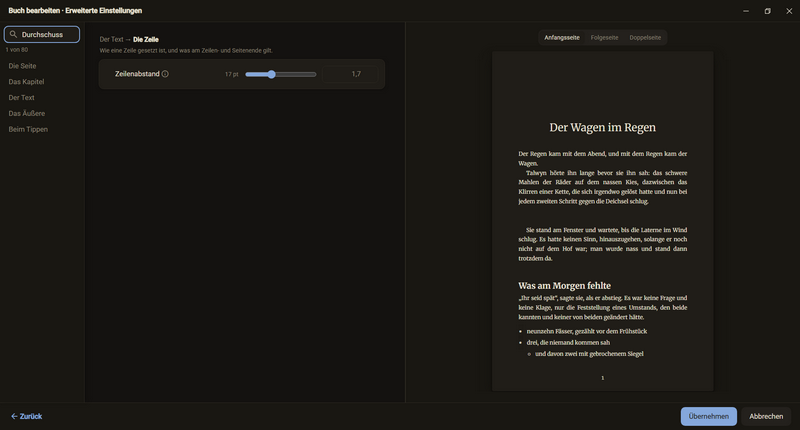Click the search field containing Durchschuss
800x430 pixels.
click(x=42, y=34)
